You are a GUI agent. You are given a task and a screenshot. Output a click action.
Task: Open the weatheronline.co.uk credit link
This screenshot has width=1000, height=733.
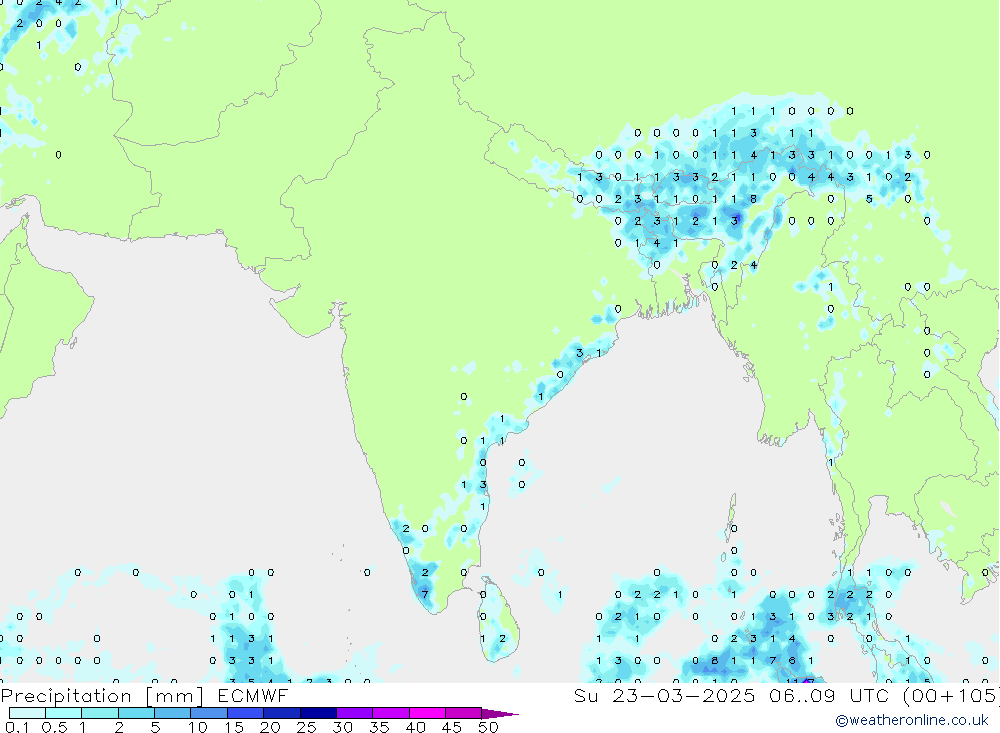pos(912,720)
